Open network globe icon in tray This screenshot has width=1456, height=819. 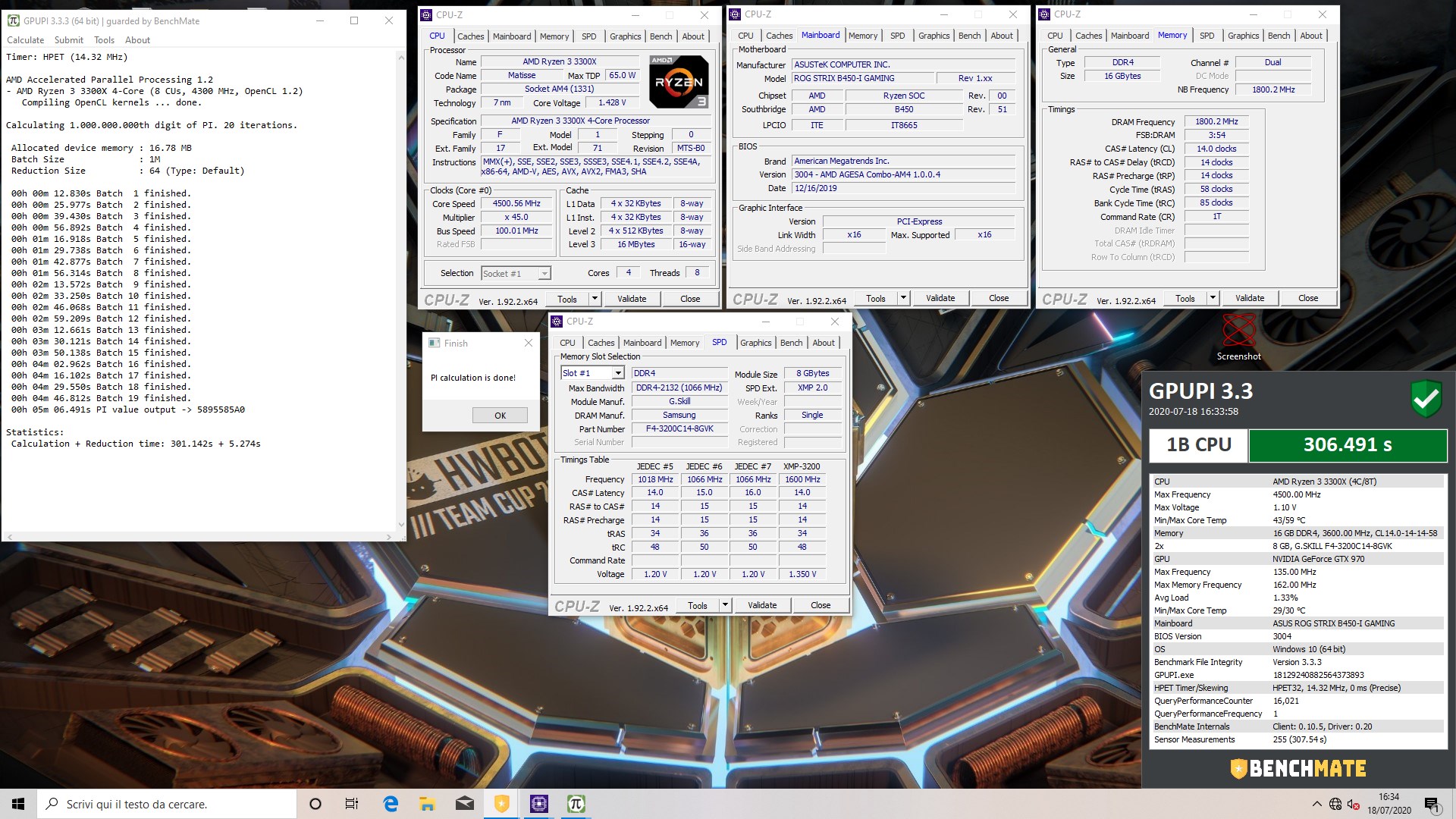click(1335, 804)
